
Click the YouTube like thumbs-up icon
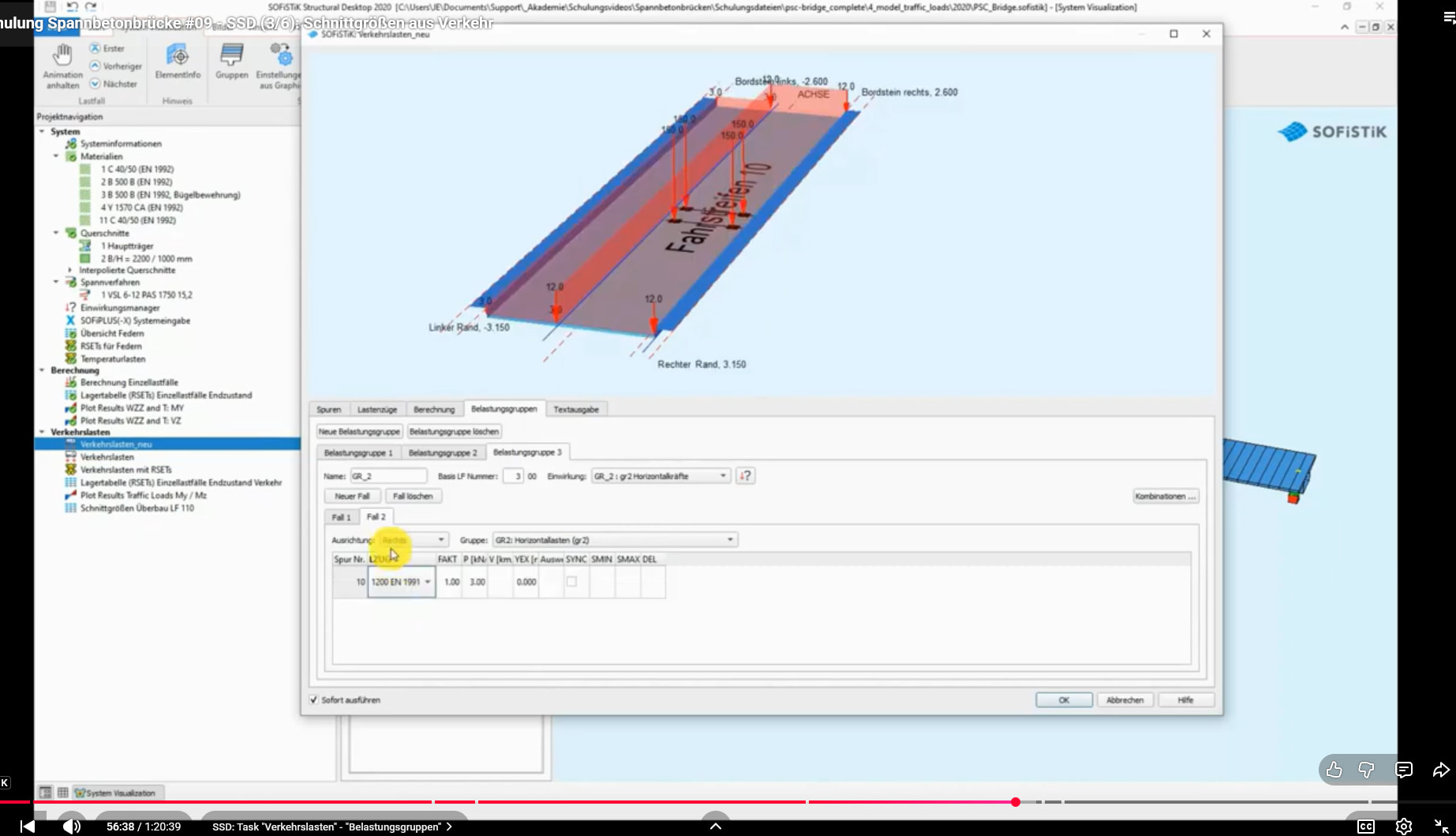[1334, 770]
